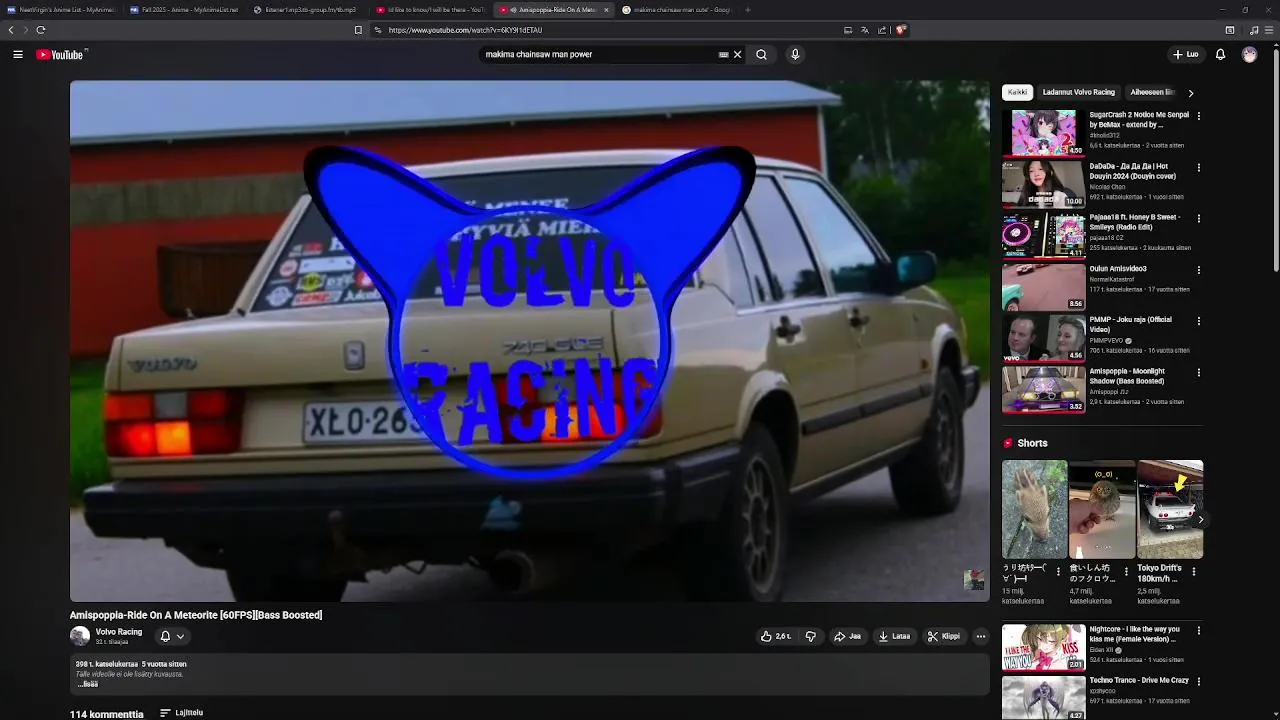The width and height of the screenshot is (1280, 720).
Task: Bookmark the page with the bookmark icon
Action: pos(358,30)
